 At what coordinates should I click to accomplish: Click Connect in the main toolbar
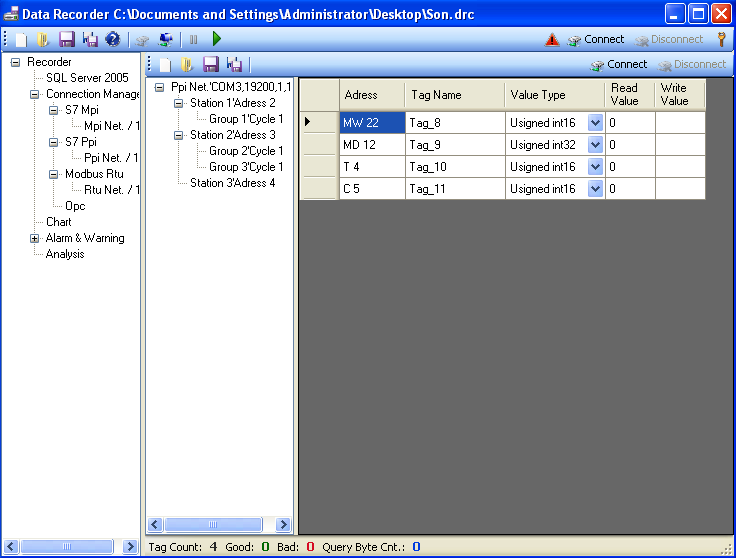pyautogui.click(x=596, y=39)
